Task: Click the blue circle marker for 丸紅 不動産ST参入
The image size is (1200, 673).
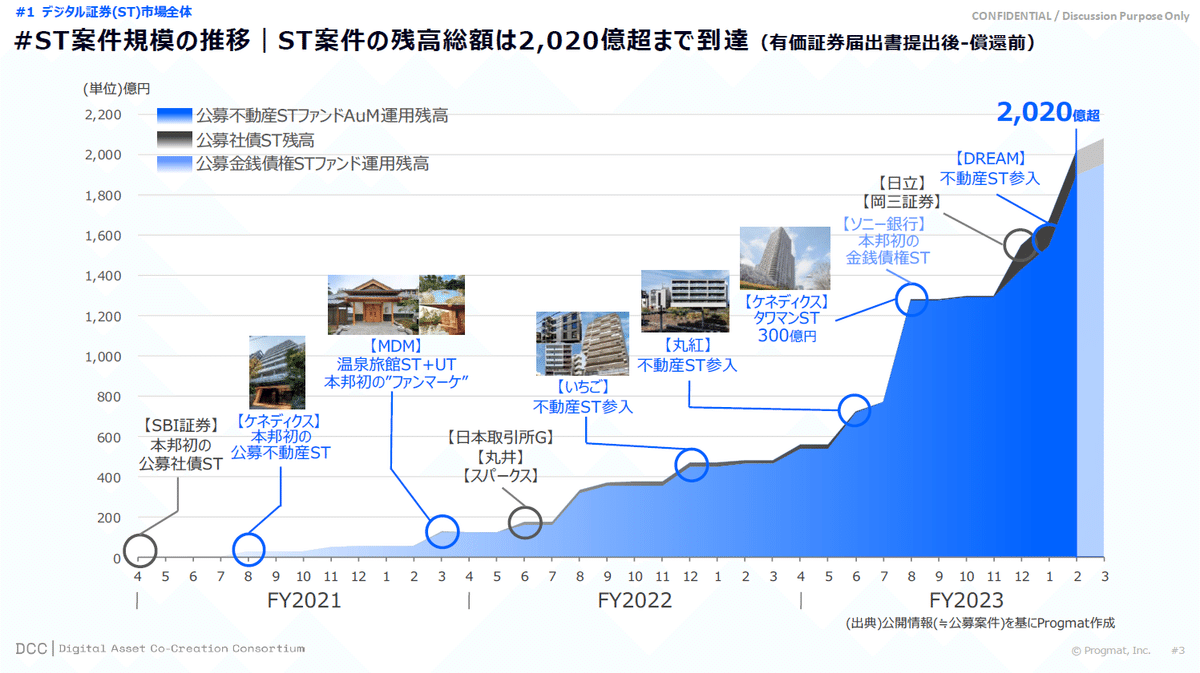Action: pos(854,409)
